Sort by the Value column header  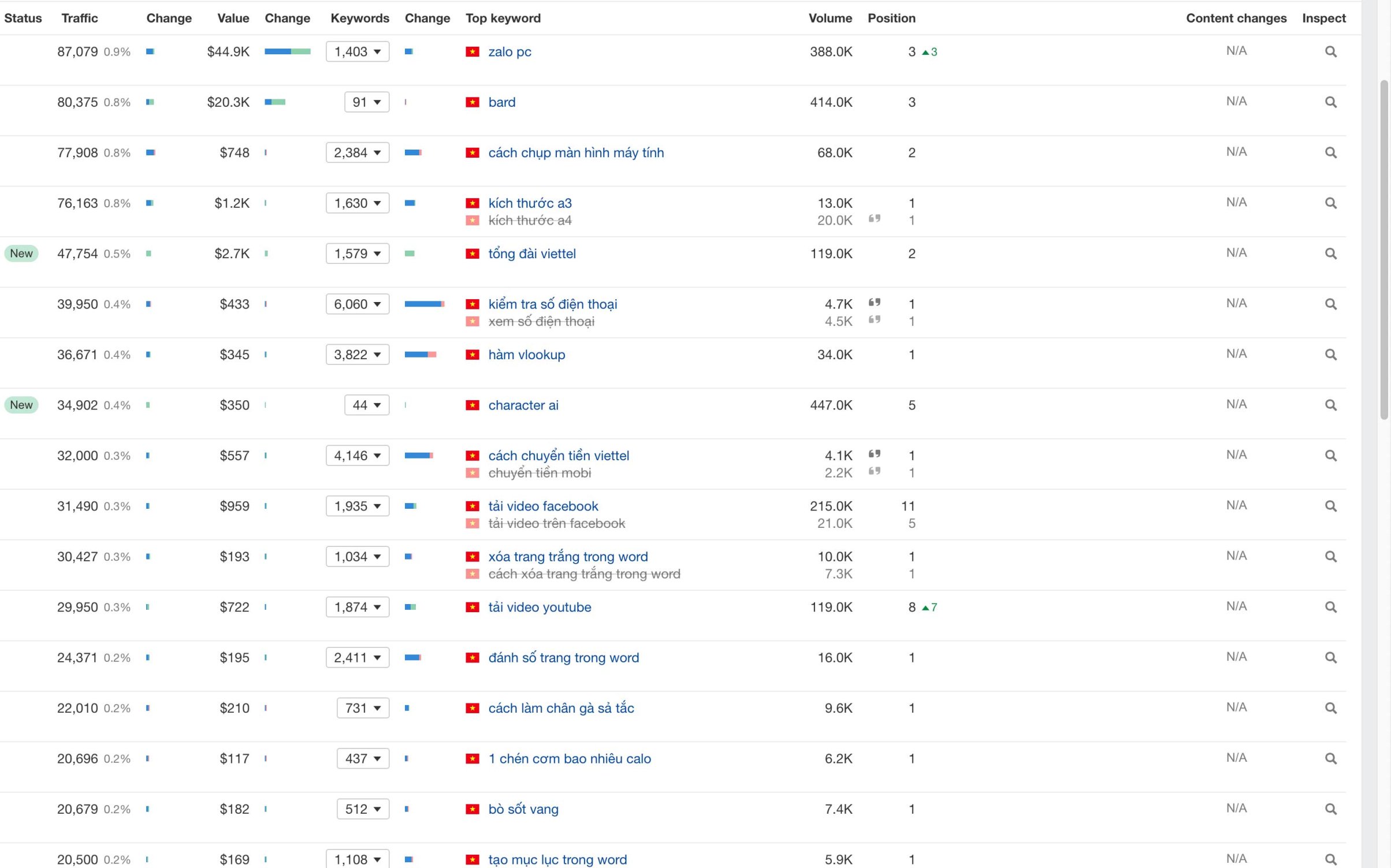tap(233, 18)
